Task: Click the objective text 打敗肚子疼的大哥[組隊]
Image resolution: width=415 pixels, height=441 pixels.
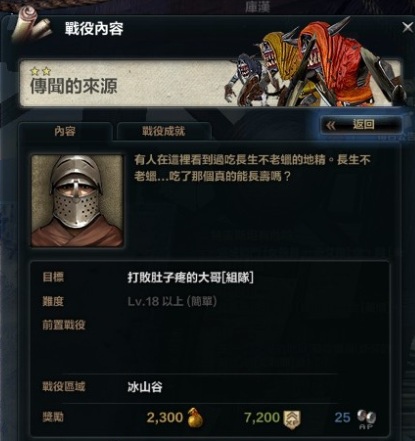Action: coord(190,277)
